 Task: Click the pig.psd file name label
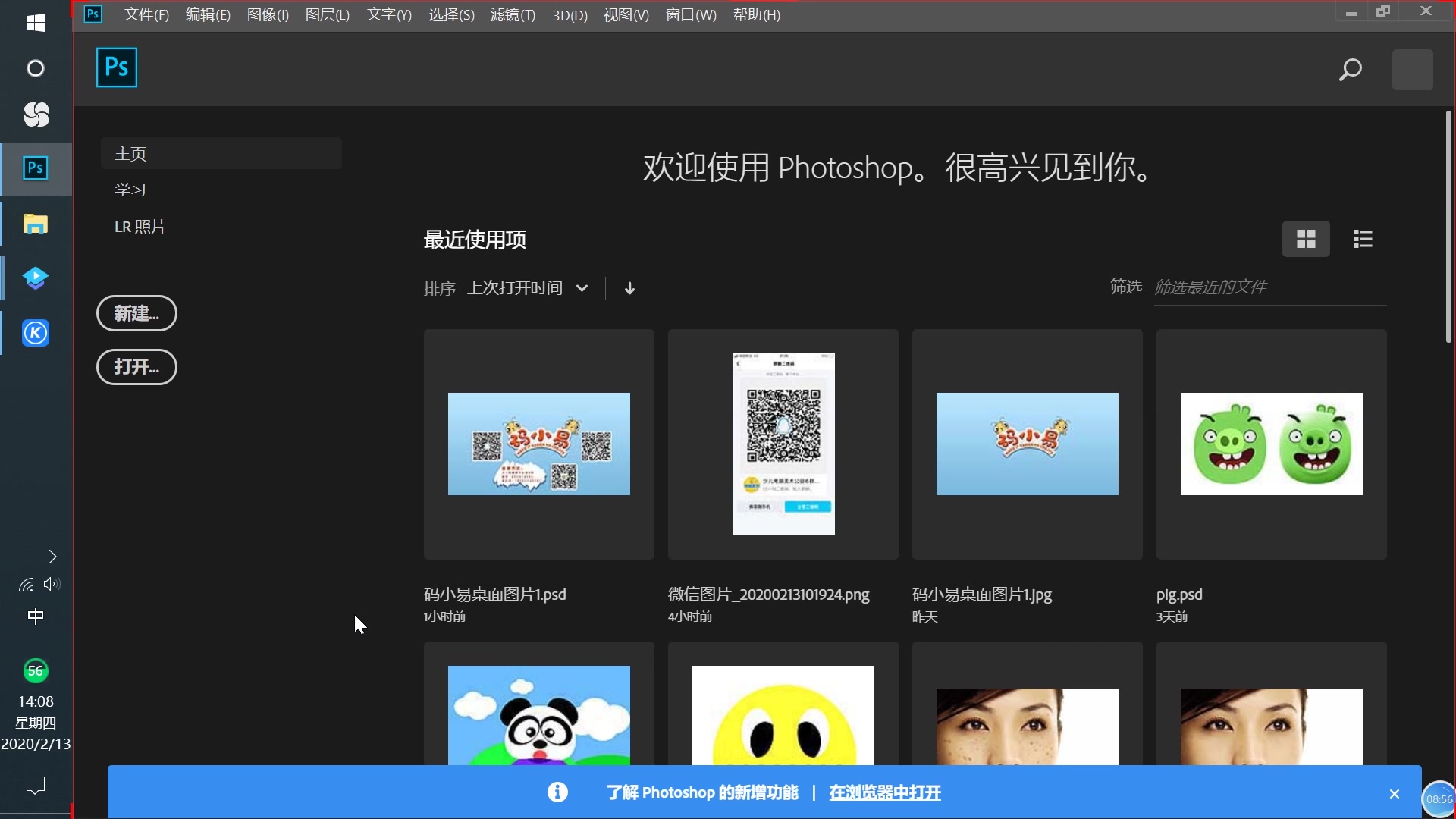[1179, 595]
